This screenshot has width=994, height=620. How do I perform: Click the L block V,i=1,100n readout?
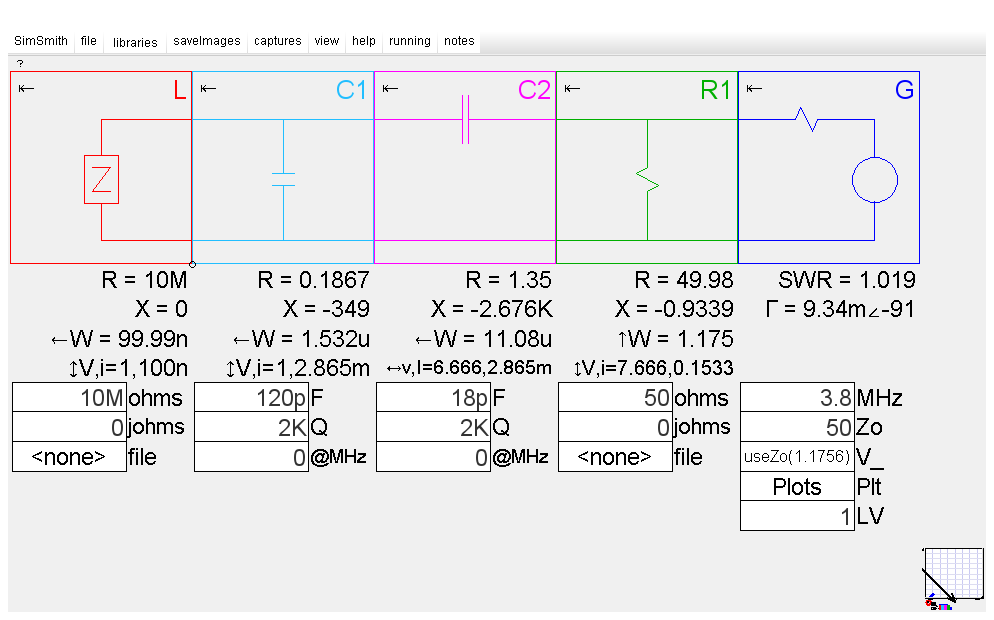(128, 368)
